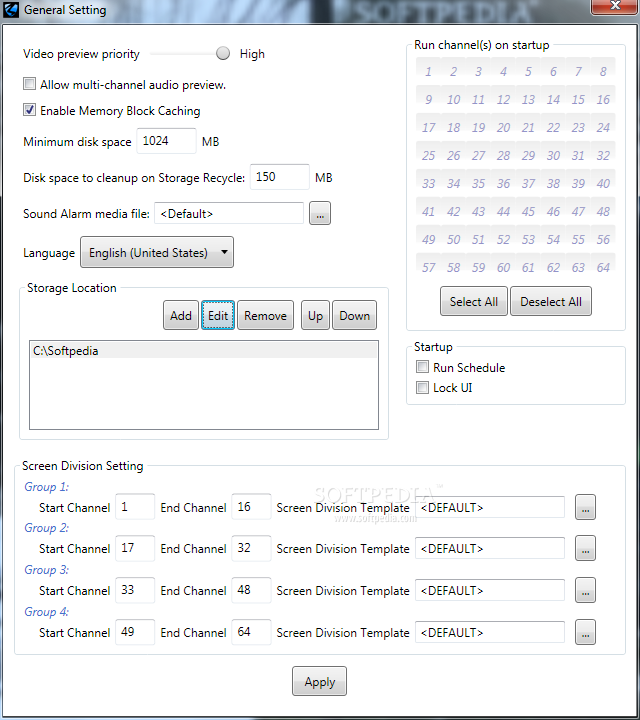Close the General Setting window
640x720 pixels.
(614, 6)
